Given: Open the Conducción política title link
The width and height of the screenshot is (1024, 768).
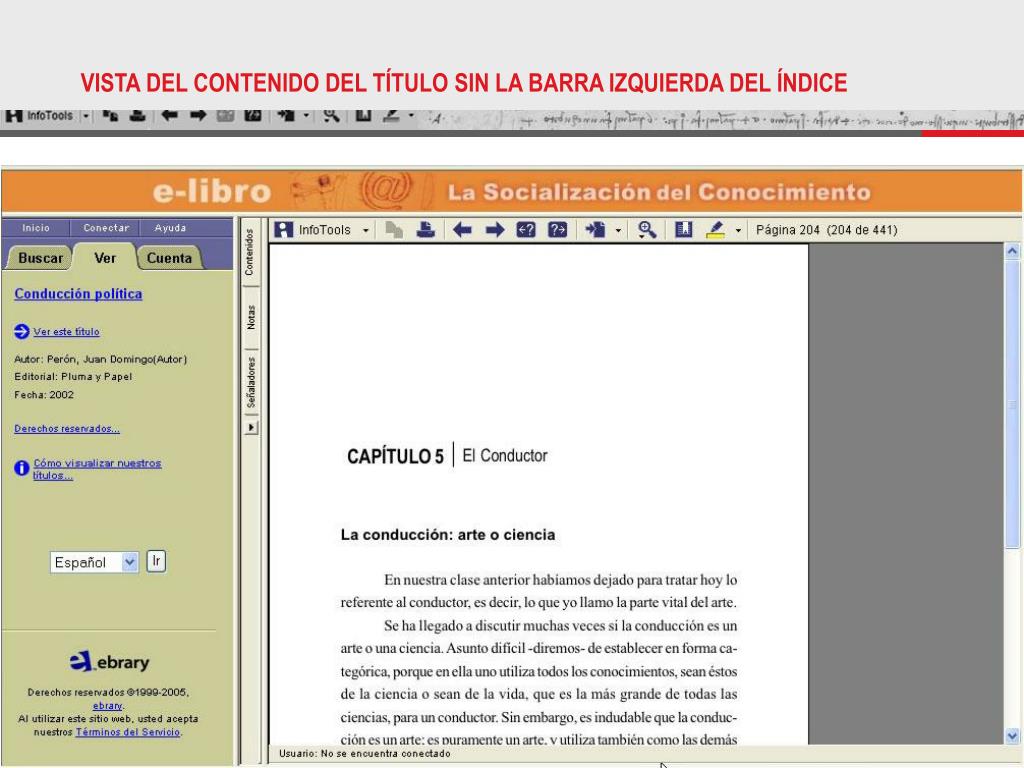Looking at the screenshot, I should (78, 294).
